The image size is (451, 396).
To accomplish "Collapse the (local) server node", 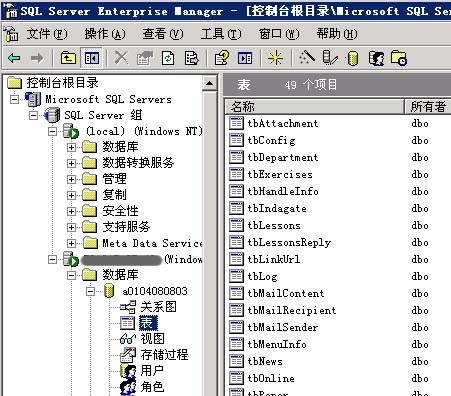I will tap(52, 131).
